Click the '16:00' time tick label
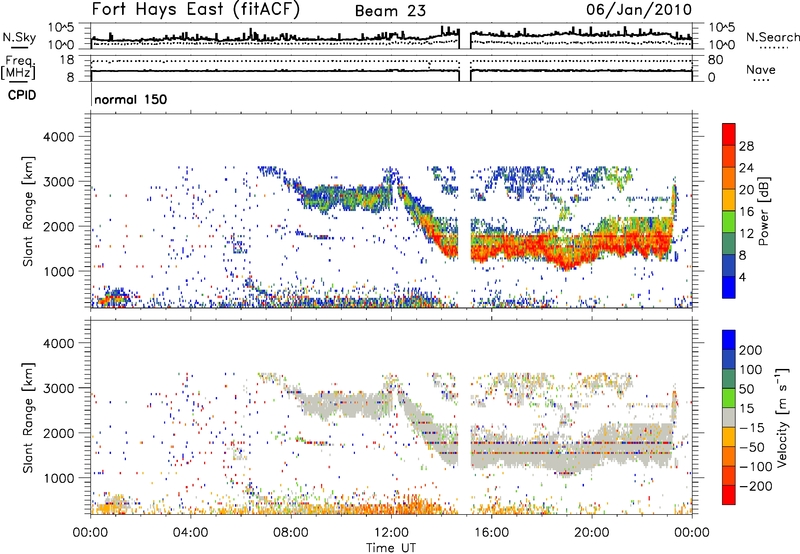 (x=491, y=533)
